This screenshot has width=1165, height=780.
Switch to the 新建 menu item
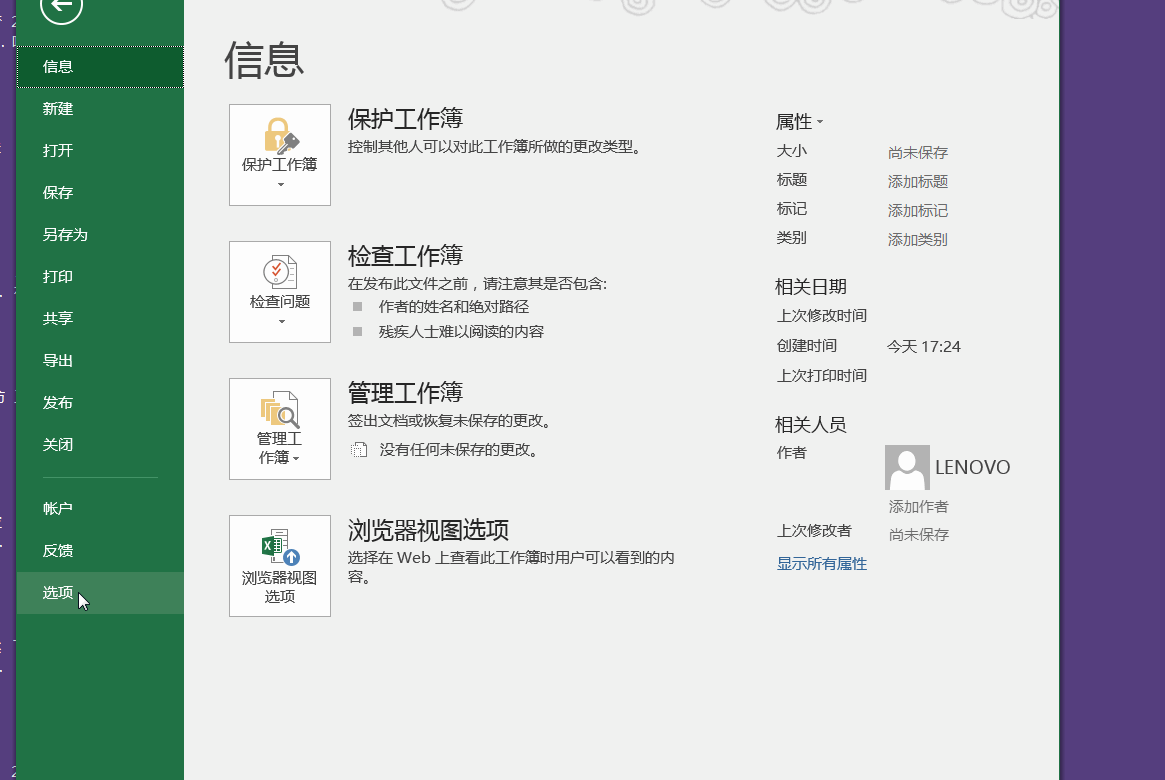click(56, 108)
